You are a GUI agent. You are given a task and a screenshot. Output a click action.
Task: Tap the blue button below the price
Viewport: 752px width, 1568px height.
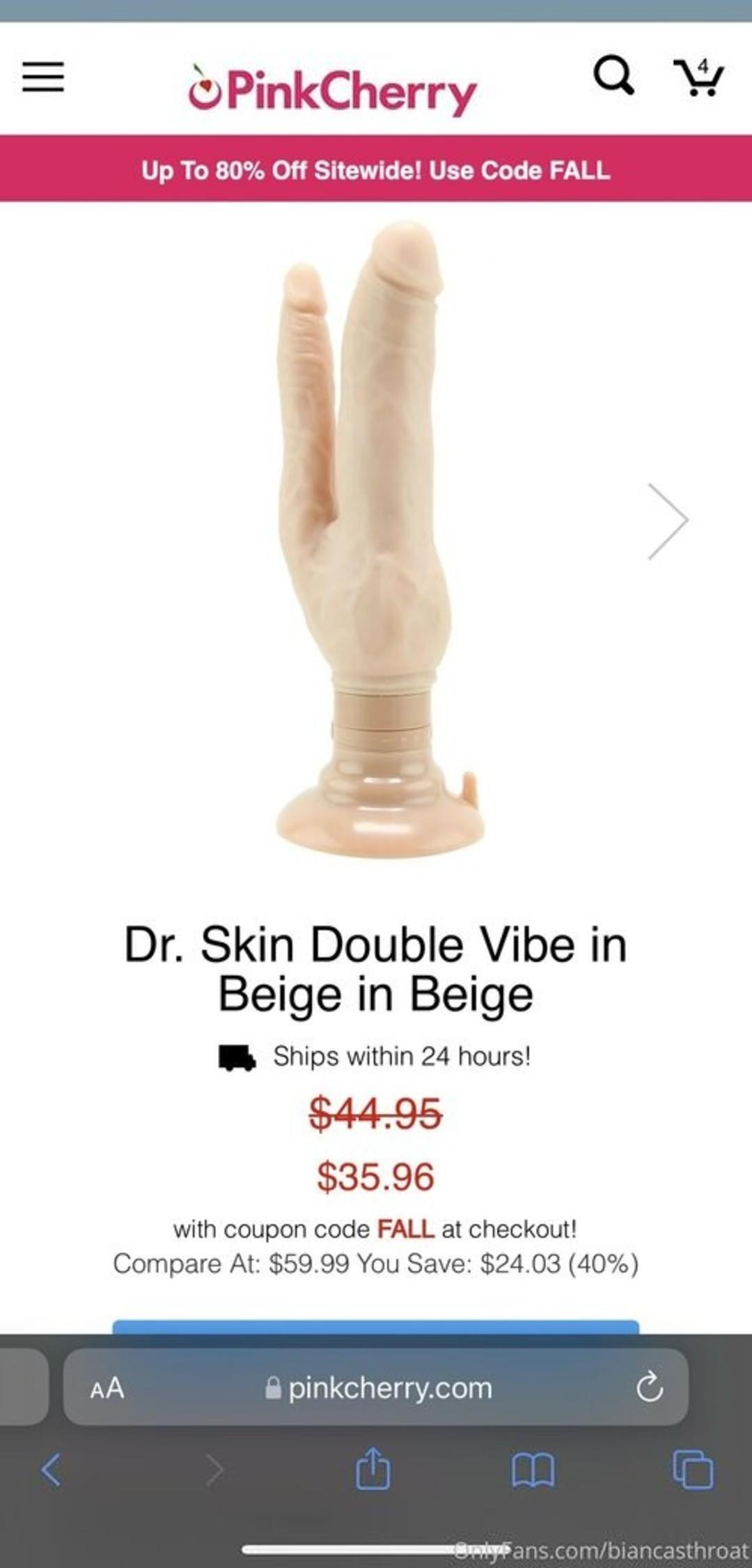tap(376, 1326)
